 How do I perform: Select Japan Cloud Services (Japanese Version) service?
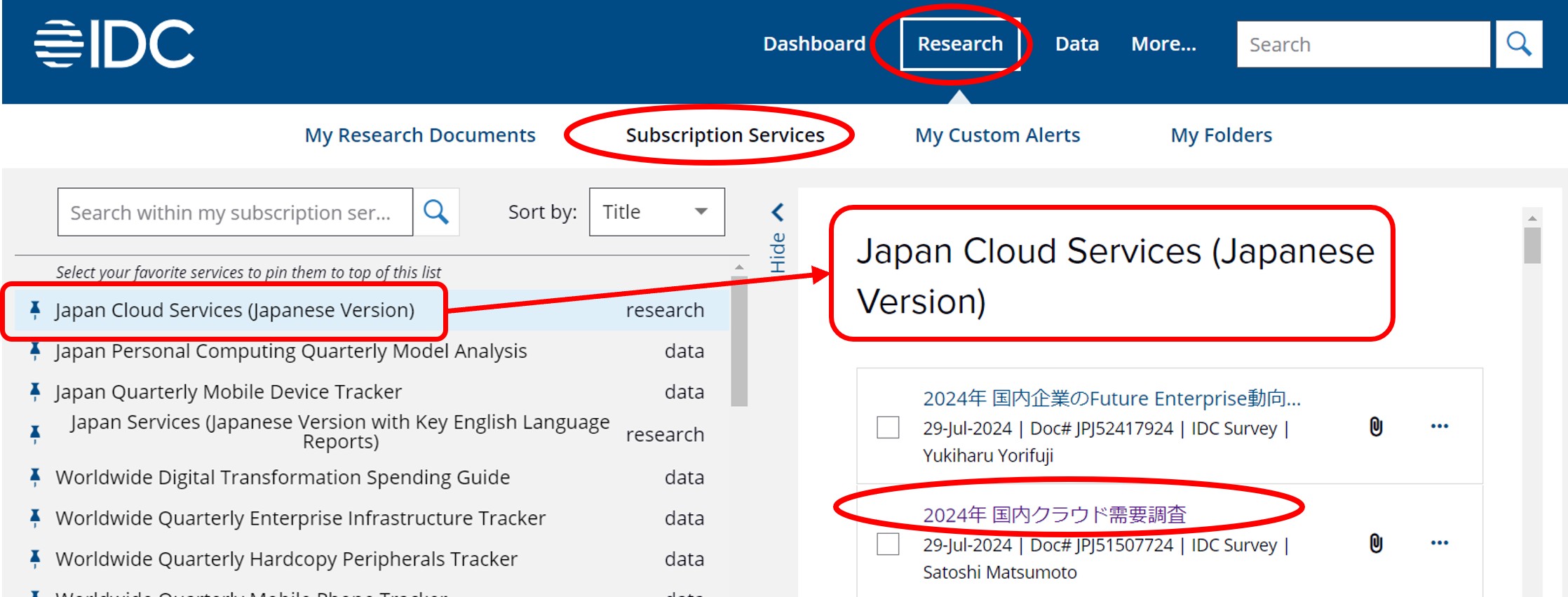point(235,310)
